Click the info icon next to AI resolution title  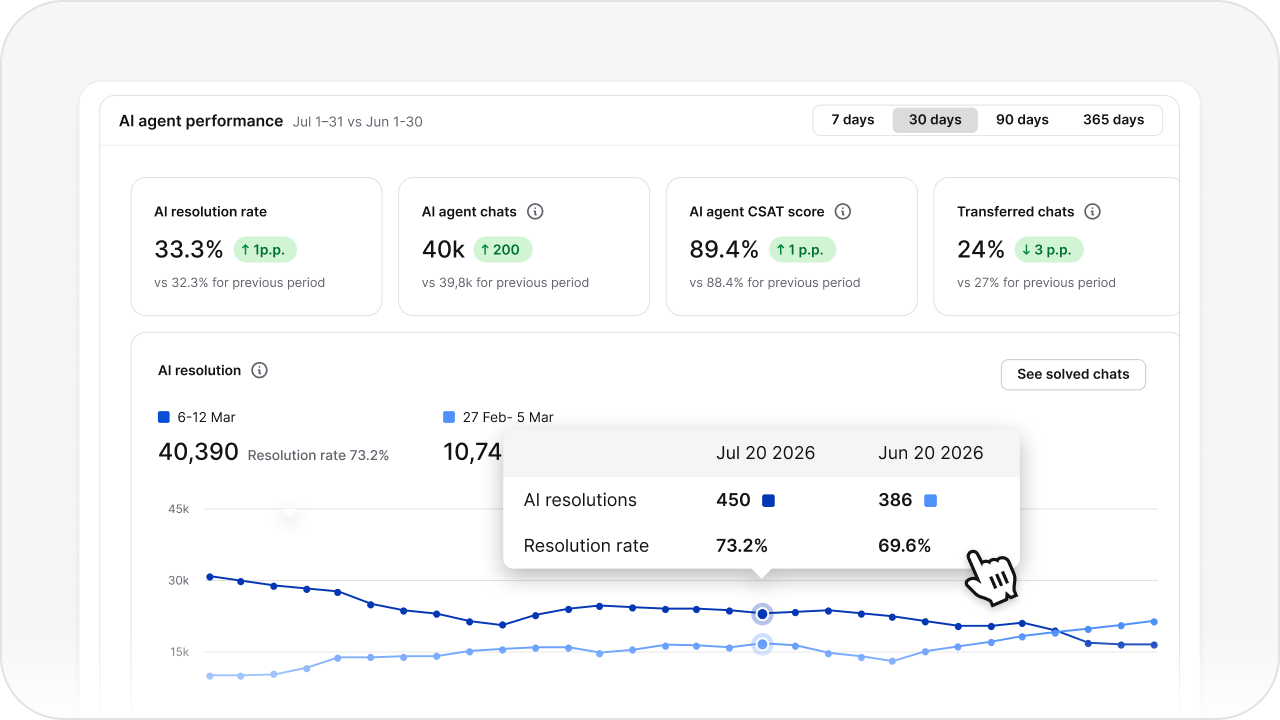click(259, 370)
